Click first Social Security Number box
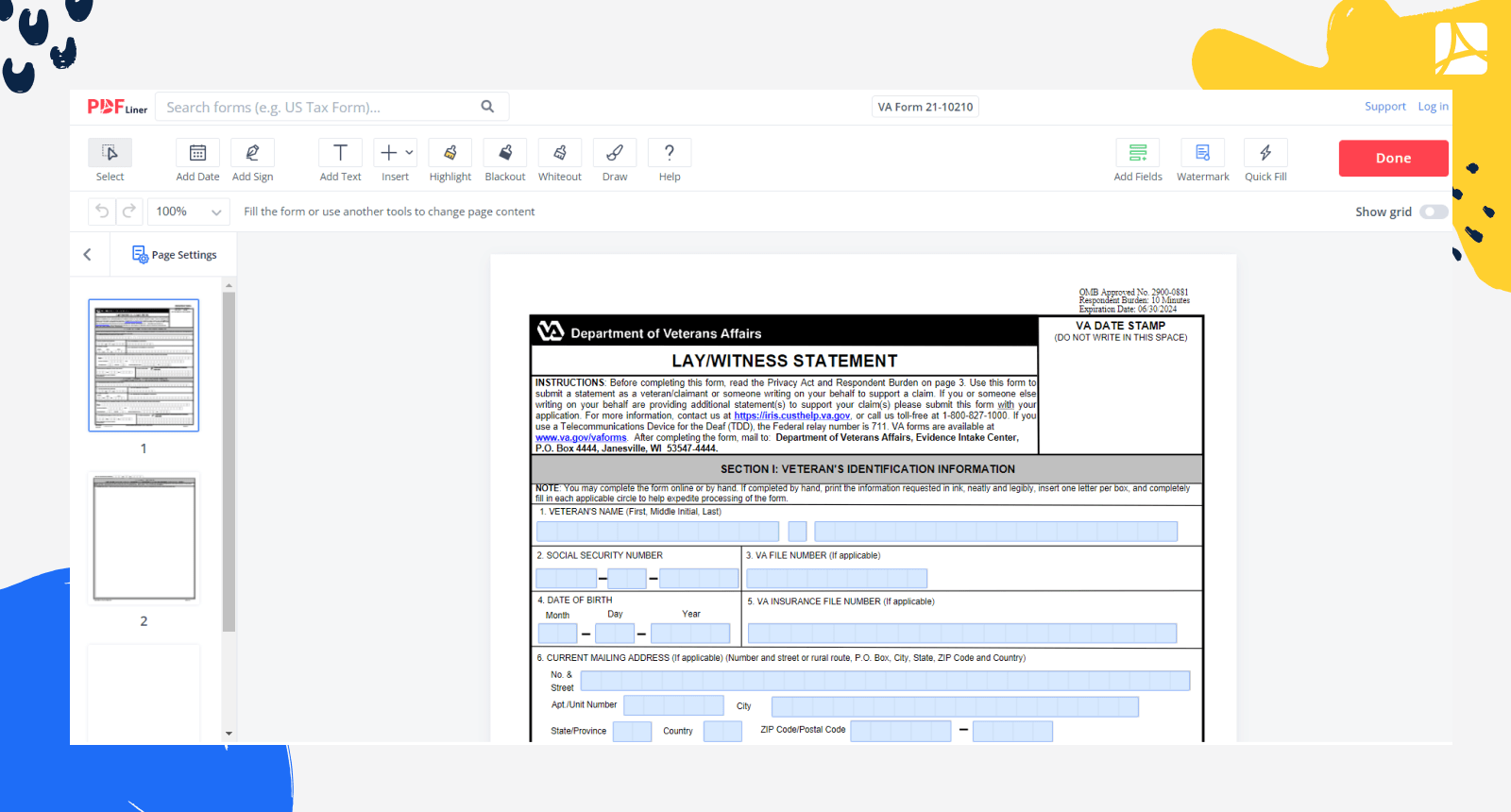The width and height of the screenshot is (1511, 812). 567,578
